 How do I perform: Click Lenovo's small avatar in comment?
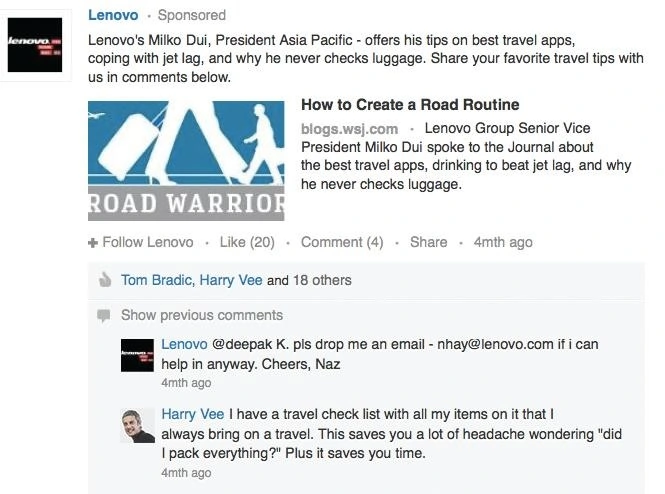[x=138, y=357]
